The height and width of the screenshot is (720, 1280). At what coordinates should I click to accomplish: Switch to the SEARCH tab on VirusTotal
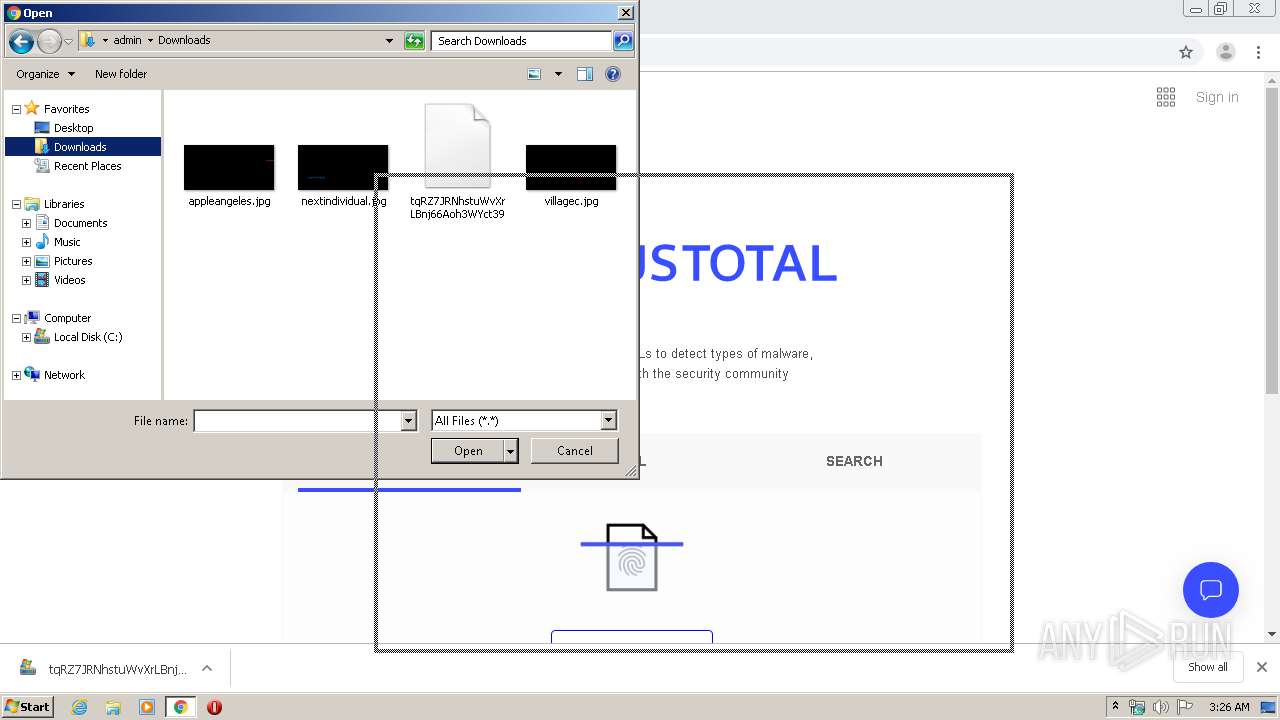854,461
